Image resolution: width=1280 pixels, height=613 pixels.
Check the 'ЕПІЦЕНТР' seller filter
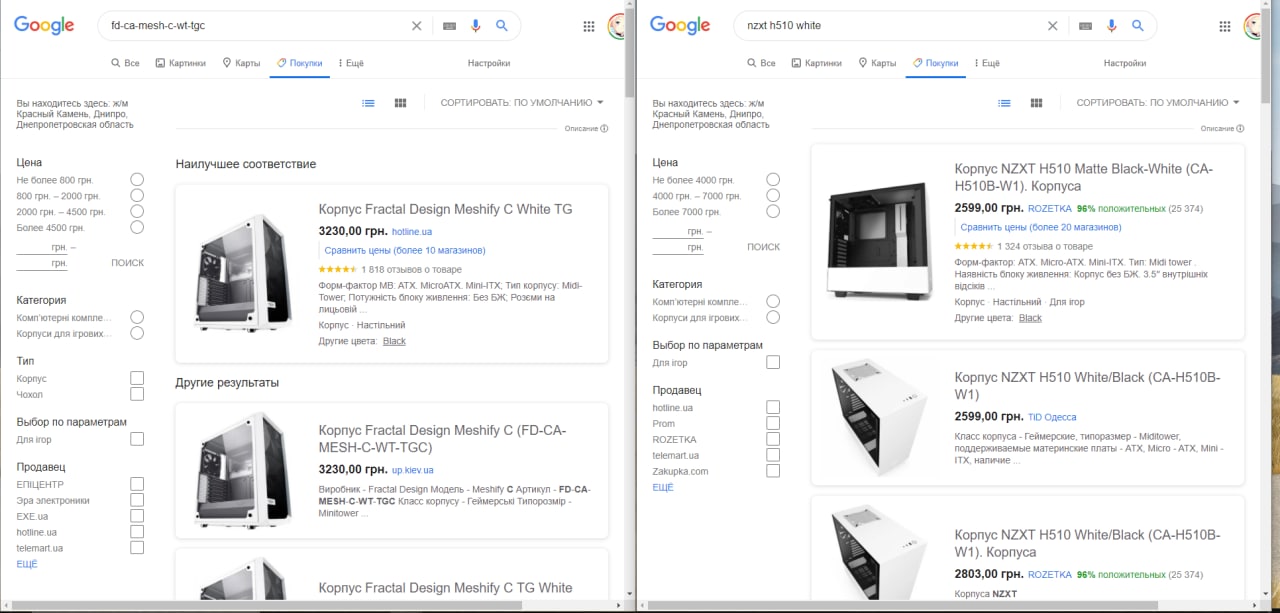point(137,484)
